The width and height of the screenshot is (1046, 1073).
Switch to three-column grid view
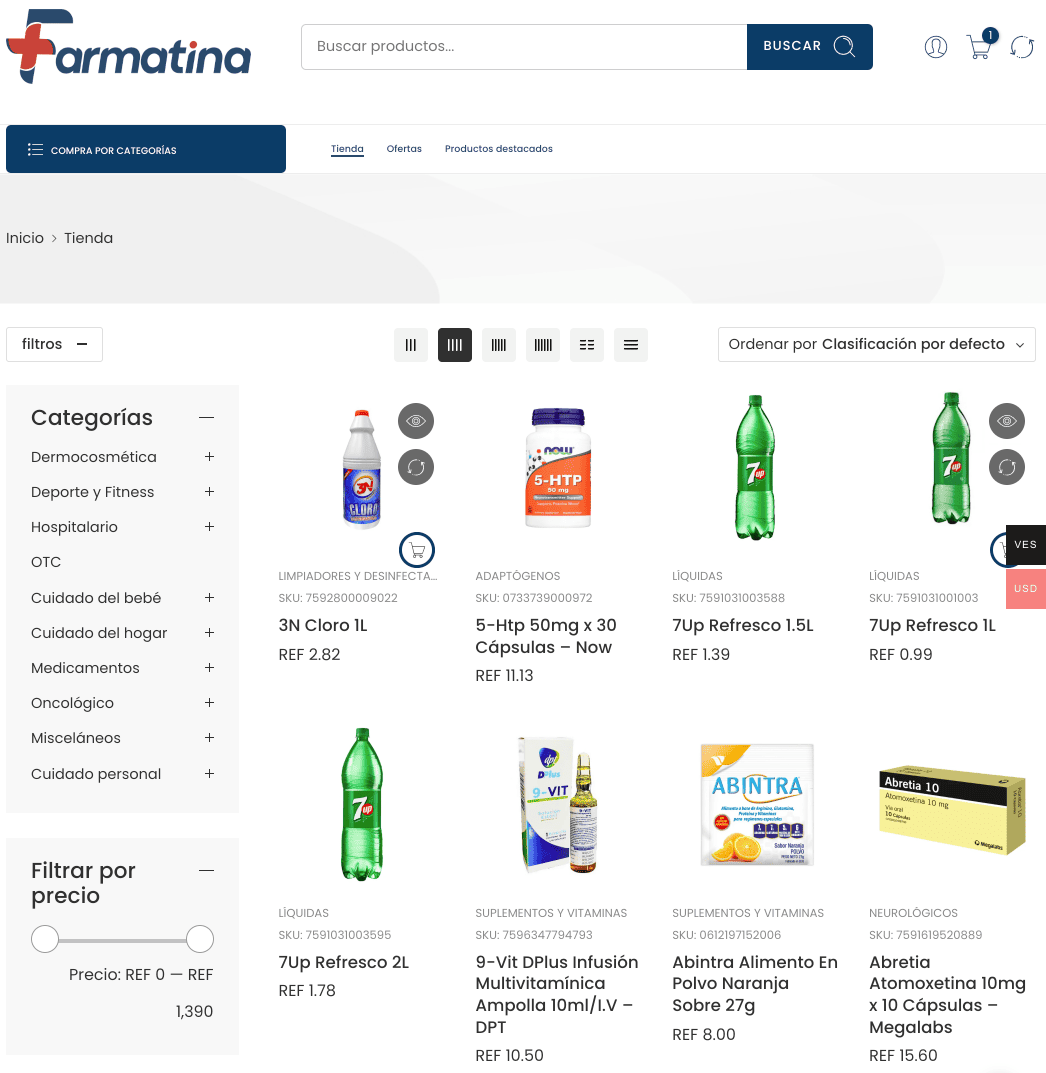(x=410, y=345)
